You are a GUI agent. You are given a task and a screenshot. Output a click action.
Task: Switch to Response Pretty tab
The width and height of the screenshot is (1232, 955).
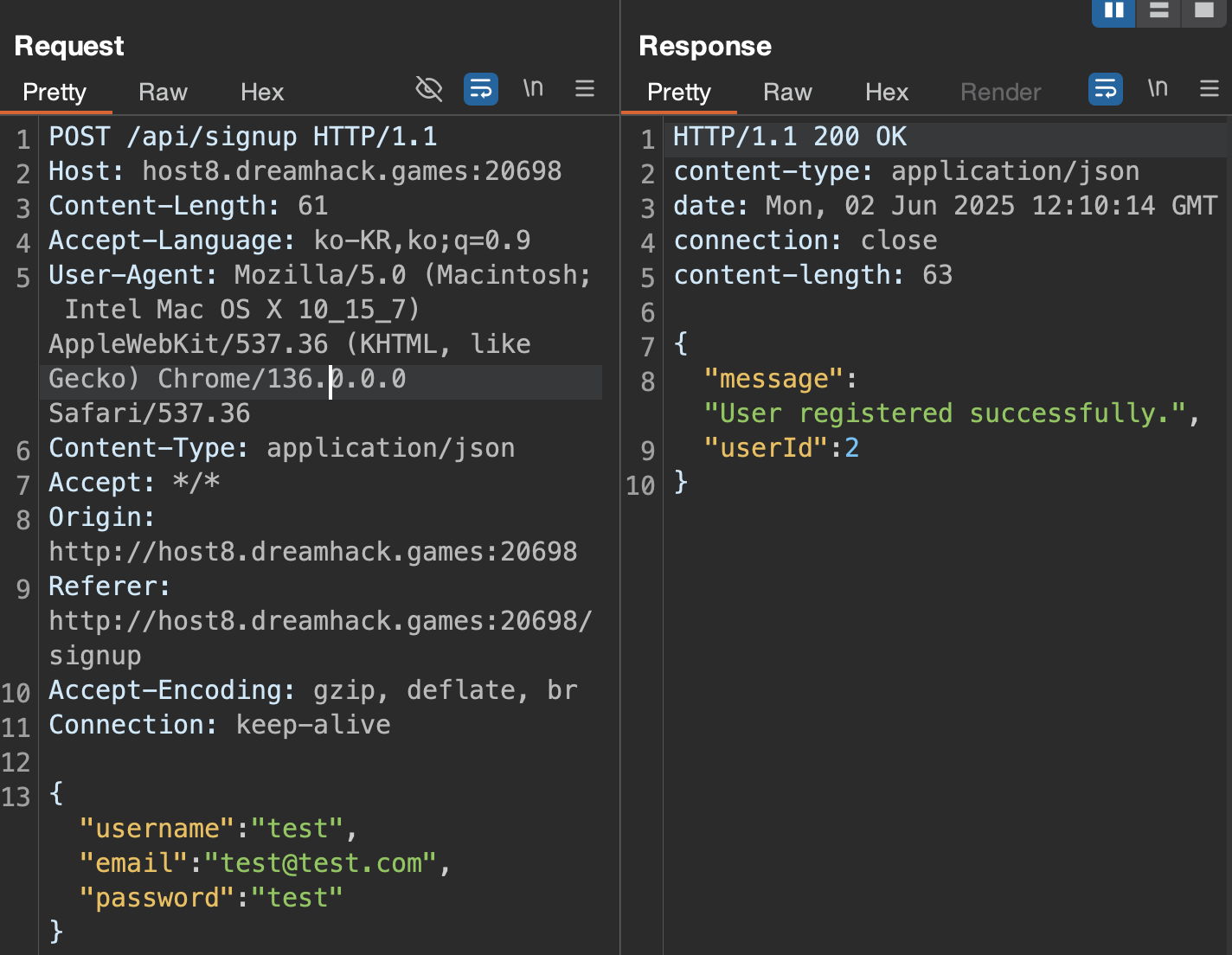pos(679,92)
